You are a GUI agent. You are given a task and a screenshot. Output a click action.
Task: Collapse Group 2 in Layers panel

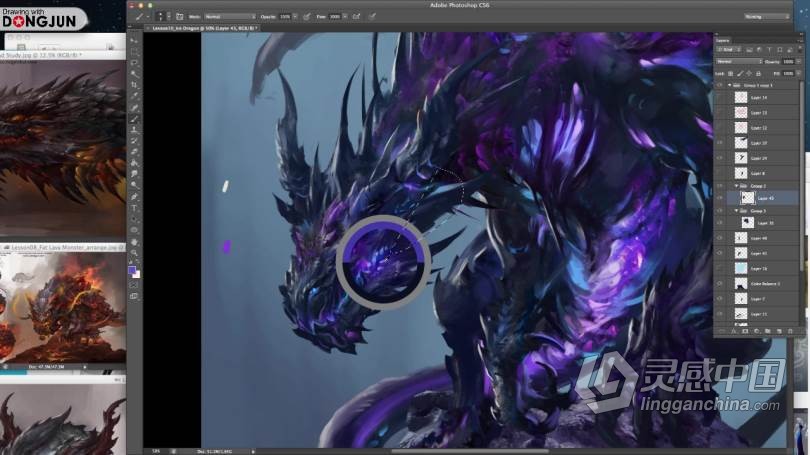[x=737, y=185]
